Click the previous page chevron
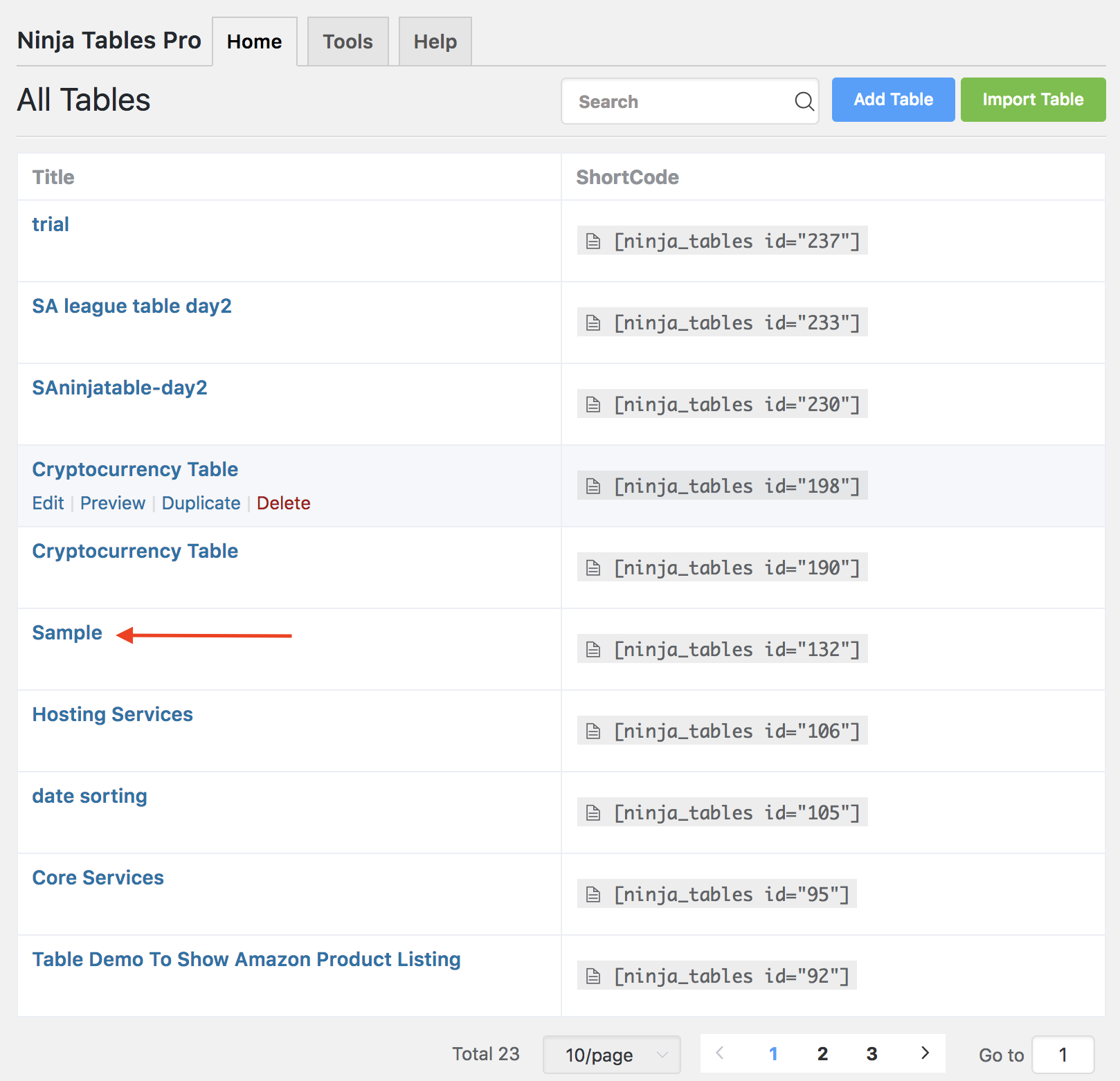 720,1053
